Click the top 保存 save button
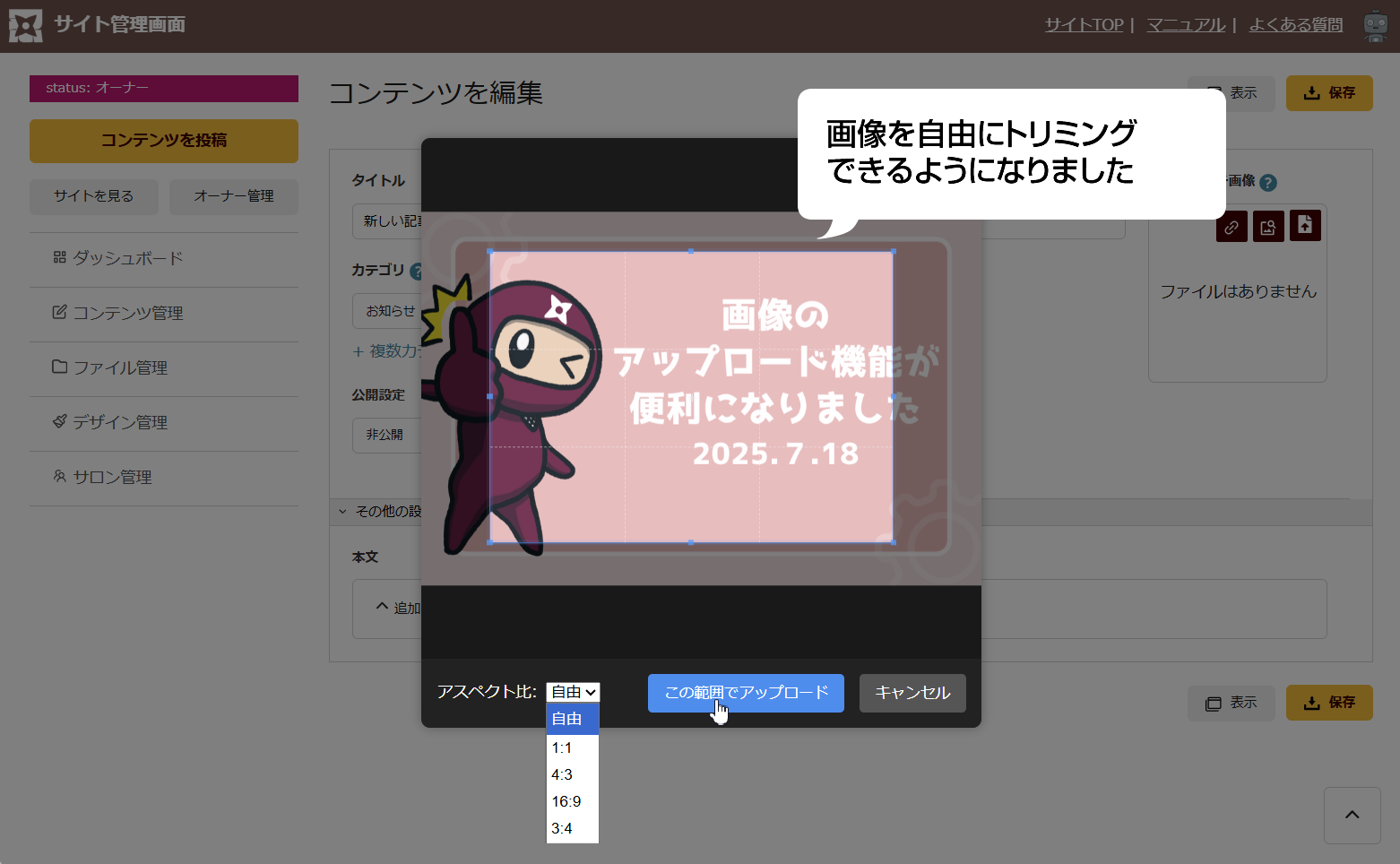Screen dimensions: 1400x864 [1329, 93]
